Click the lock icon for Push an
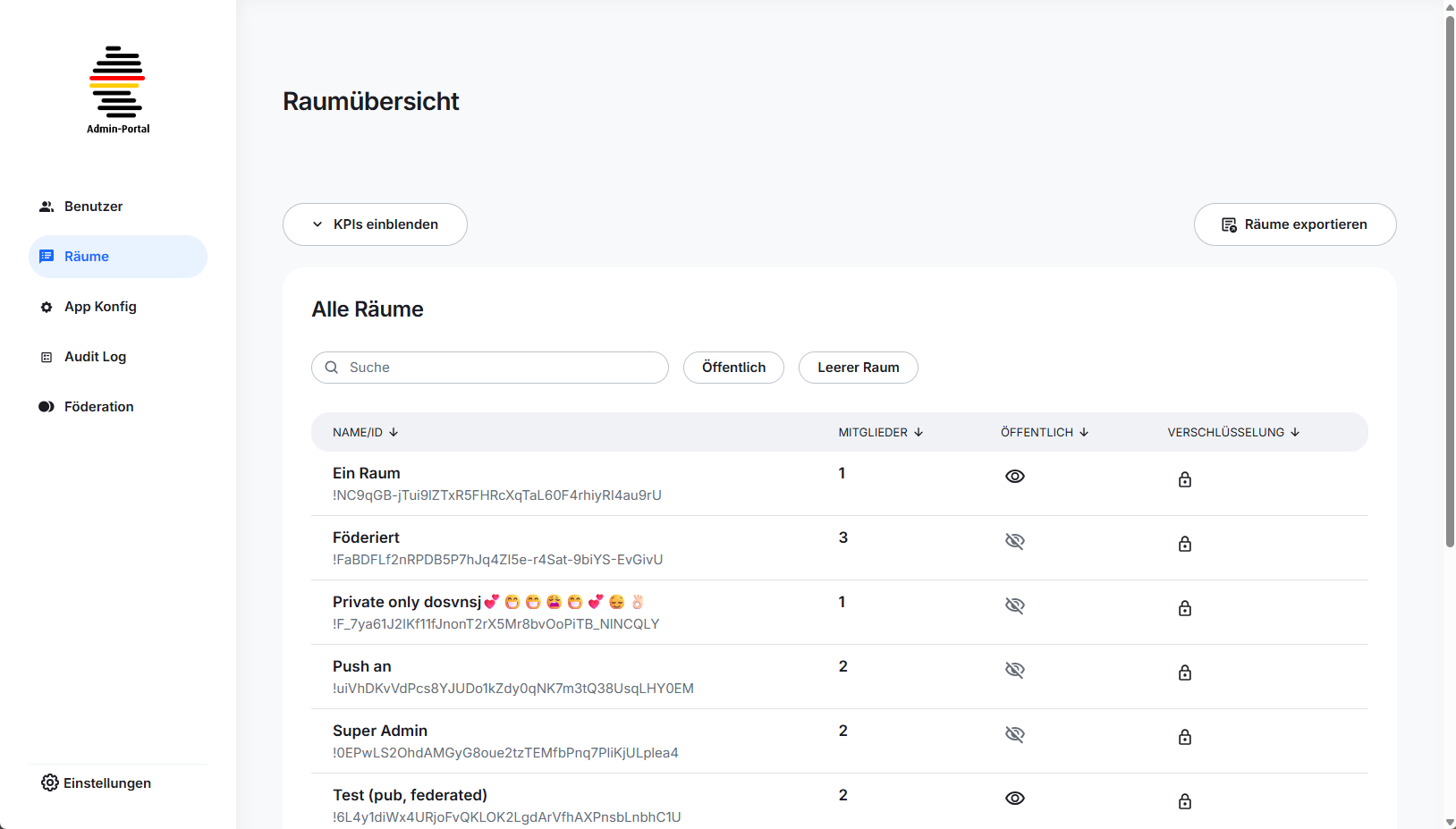Image resolution: width=1456 pixels, height=829 pixels. click(x=1185, y=673)
